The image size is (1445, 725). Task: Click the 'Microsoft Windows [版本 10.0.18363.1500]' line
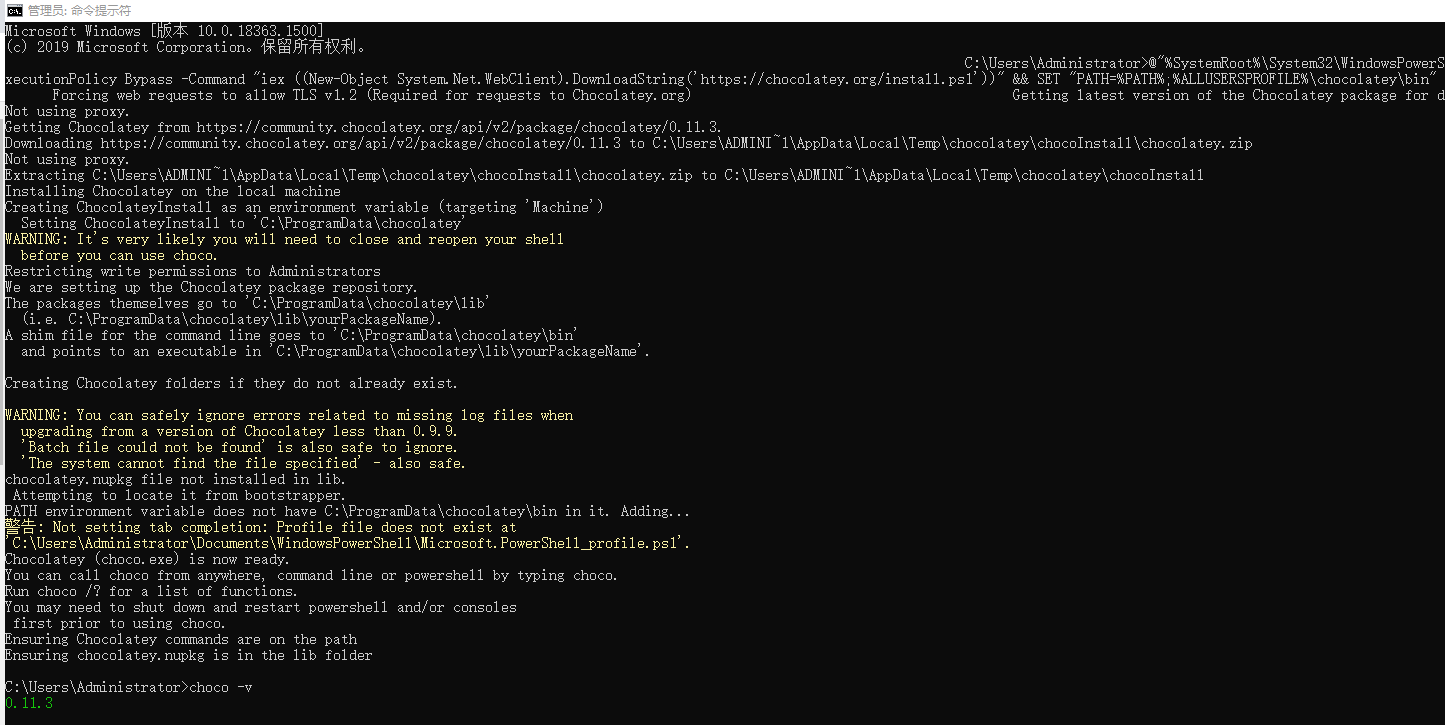164,31
